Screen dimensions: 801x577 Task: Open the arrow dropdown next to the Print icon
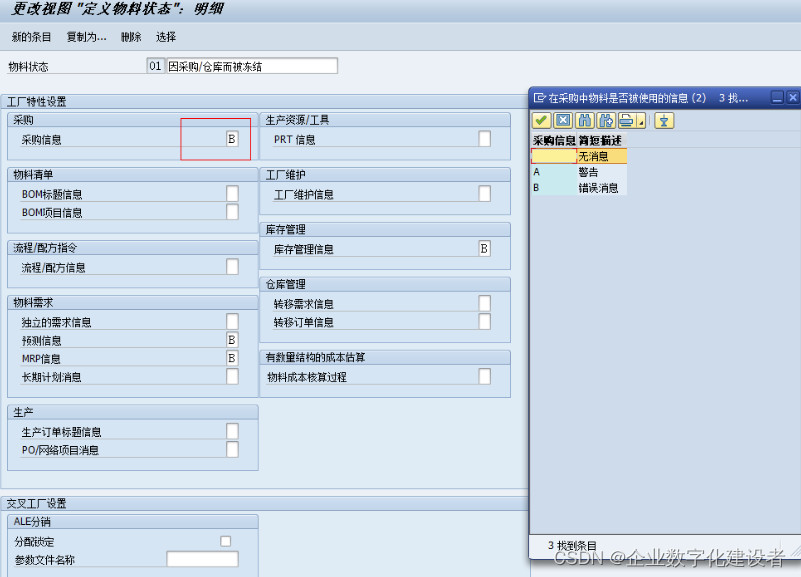click(640, 123)
